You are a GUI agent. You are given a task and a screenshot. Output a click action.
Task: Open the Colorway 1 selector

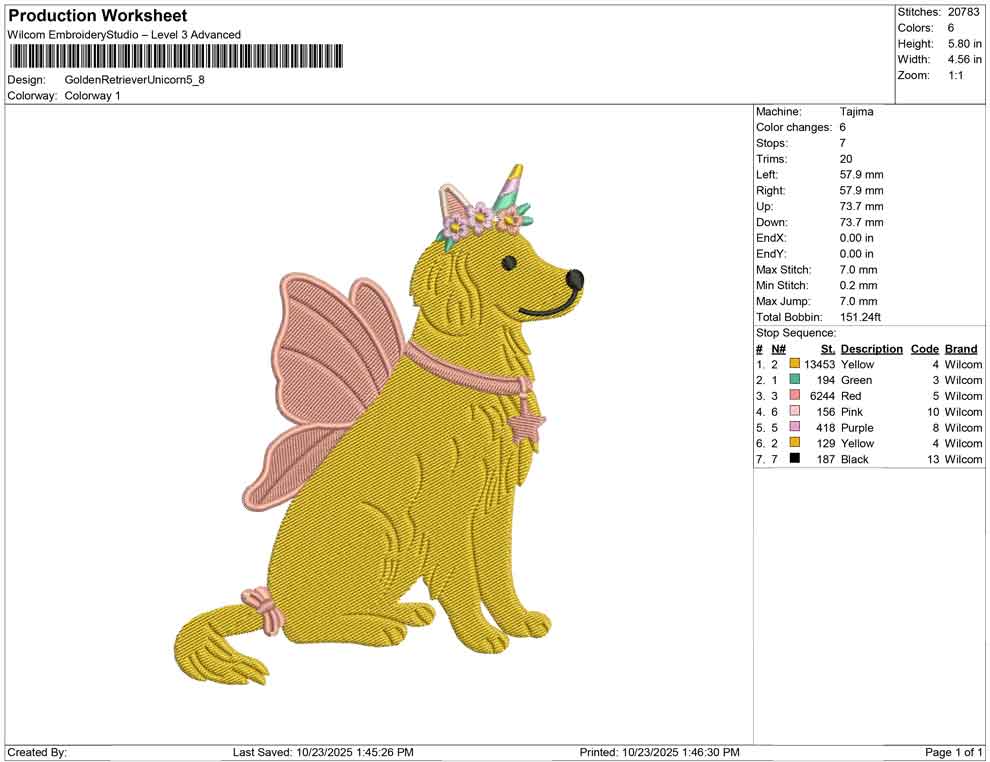pos(94,96)
